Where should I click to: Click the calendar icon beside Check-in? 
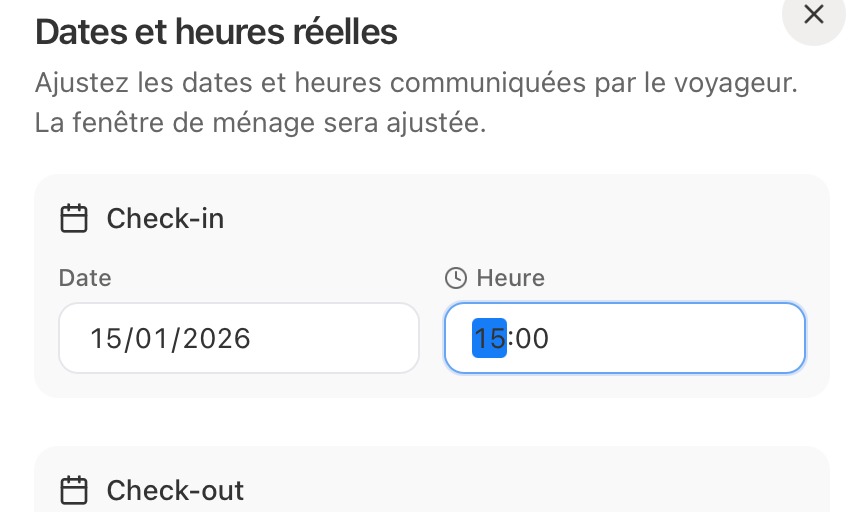[74, 218]
